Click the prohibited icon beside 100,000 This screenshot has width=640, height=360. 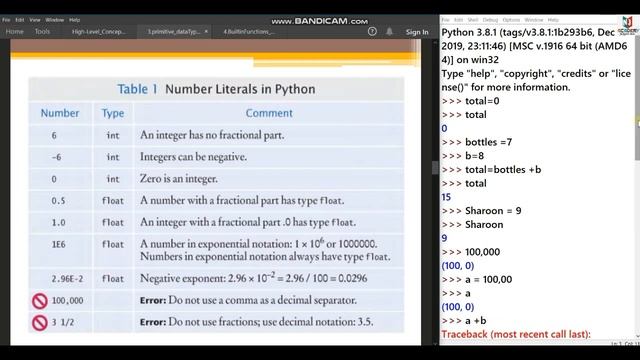40,301
